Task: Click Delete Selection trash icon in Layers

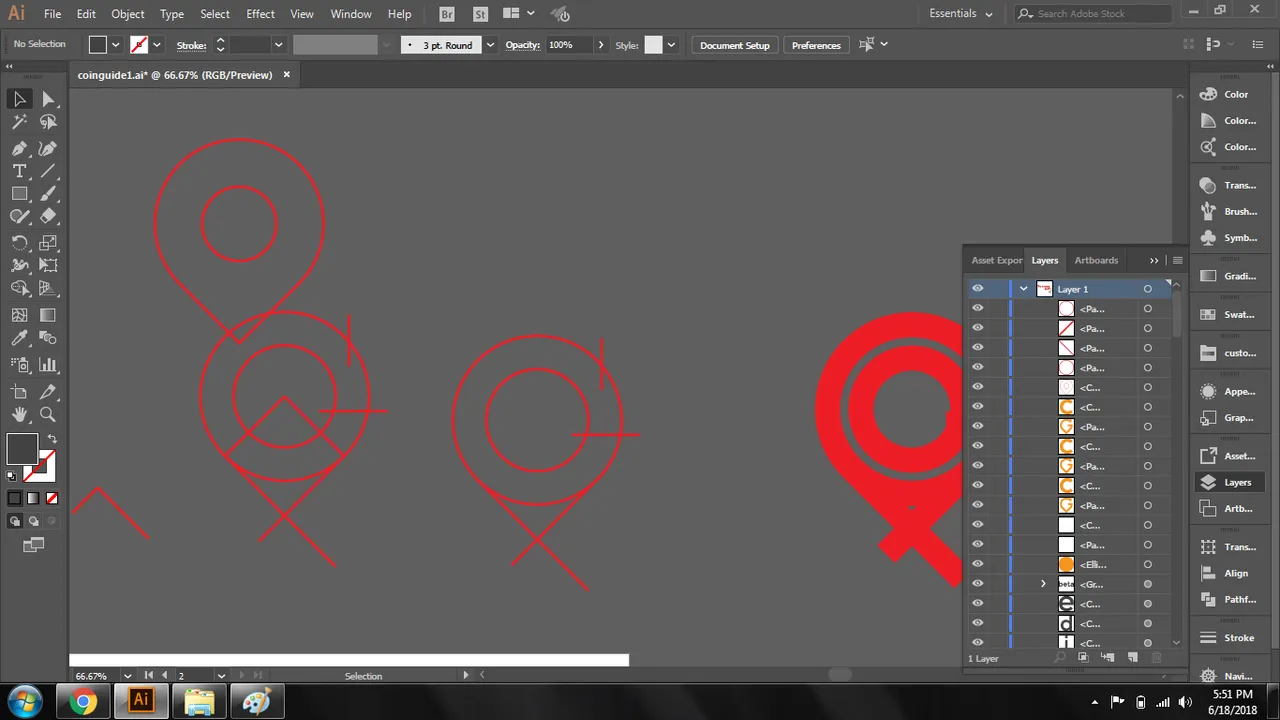Action: pyautogui.click(x=1157, y=658)
